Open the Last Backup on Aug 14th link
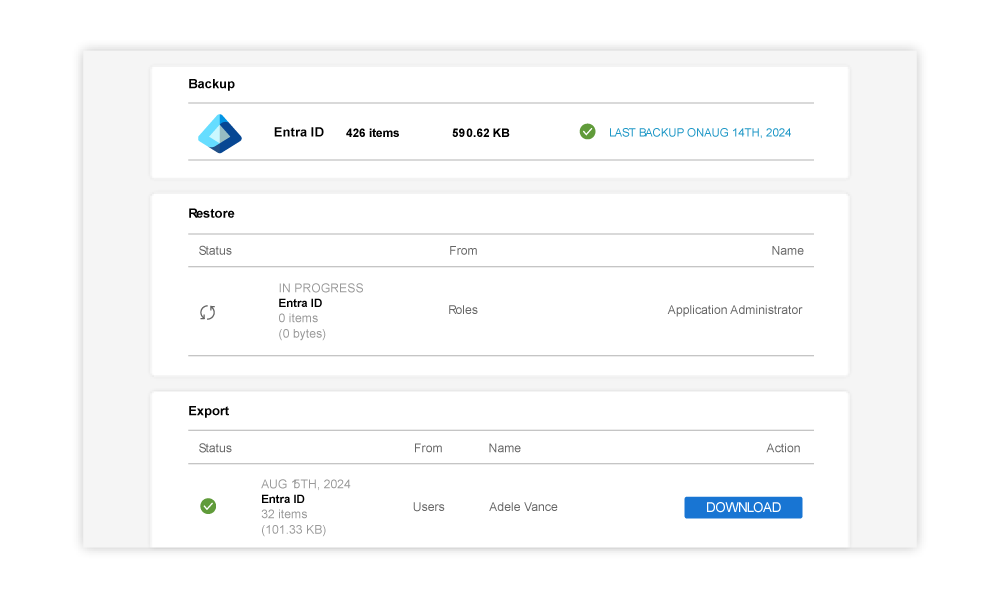 point(700,133)
